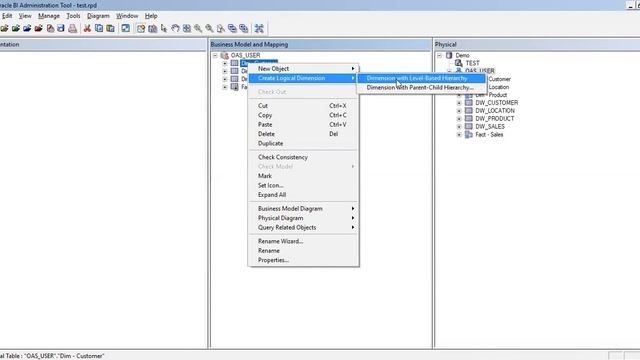
Task: Click the Physical panel header
Action: coord(537,44)
